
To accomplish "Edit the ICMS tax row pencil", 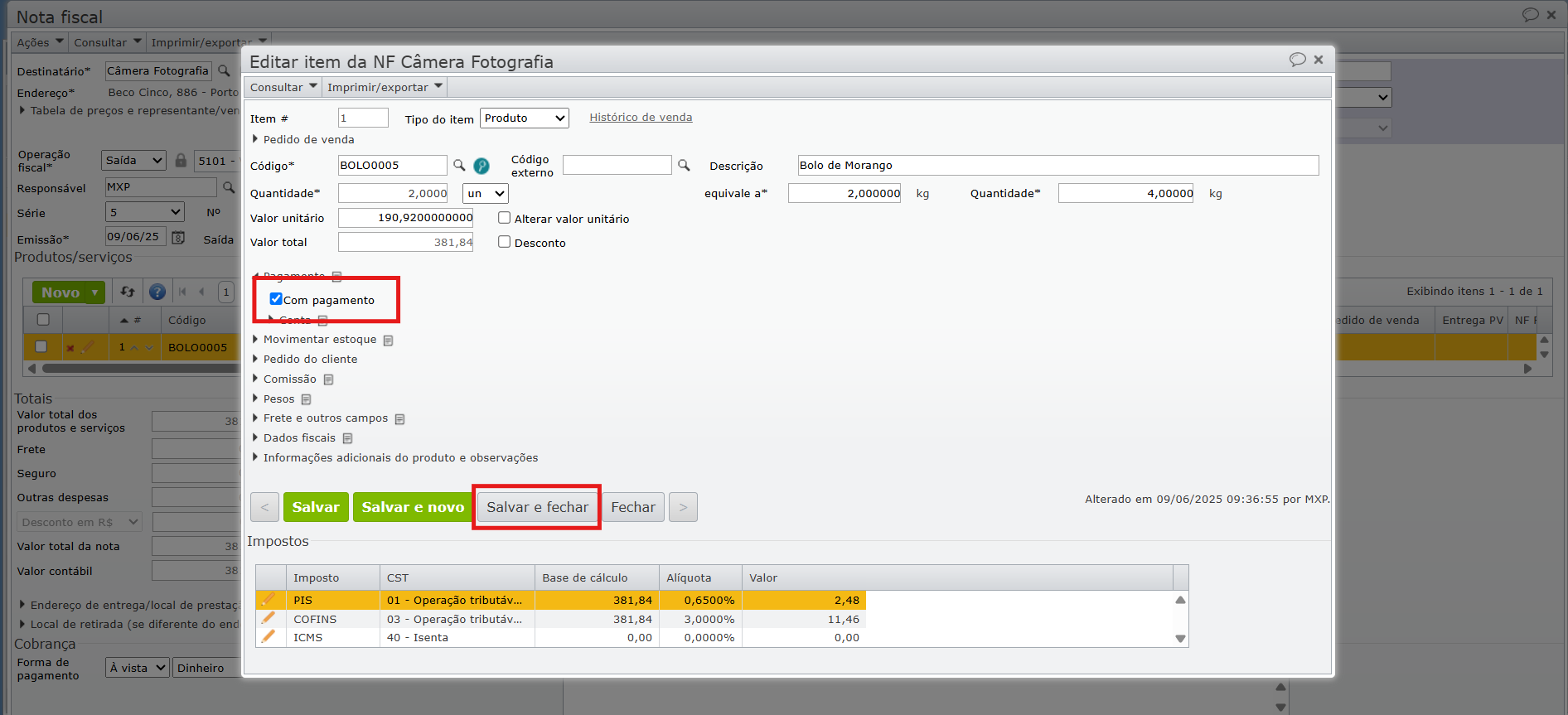I will click(x=268, y=636).
